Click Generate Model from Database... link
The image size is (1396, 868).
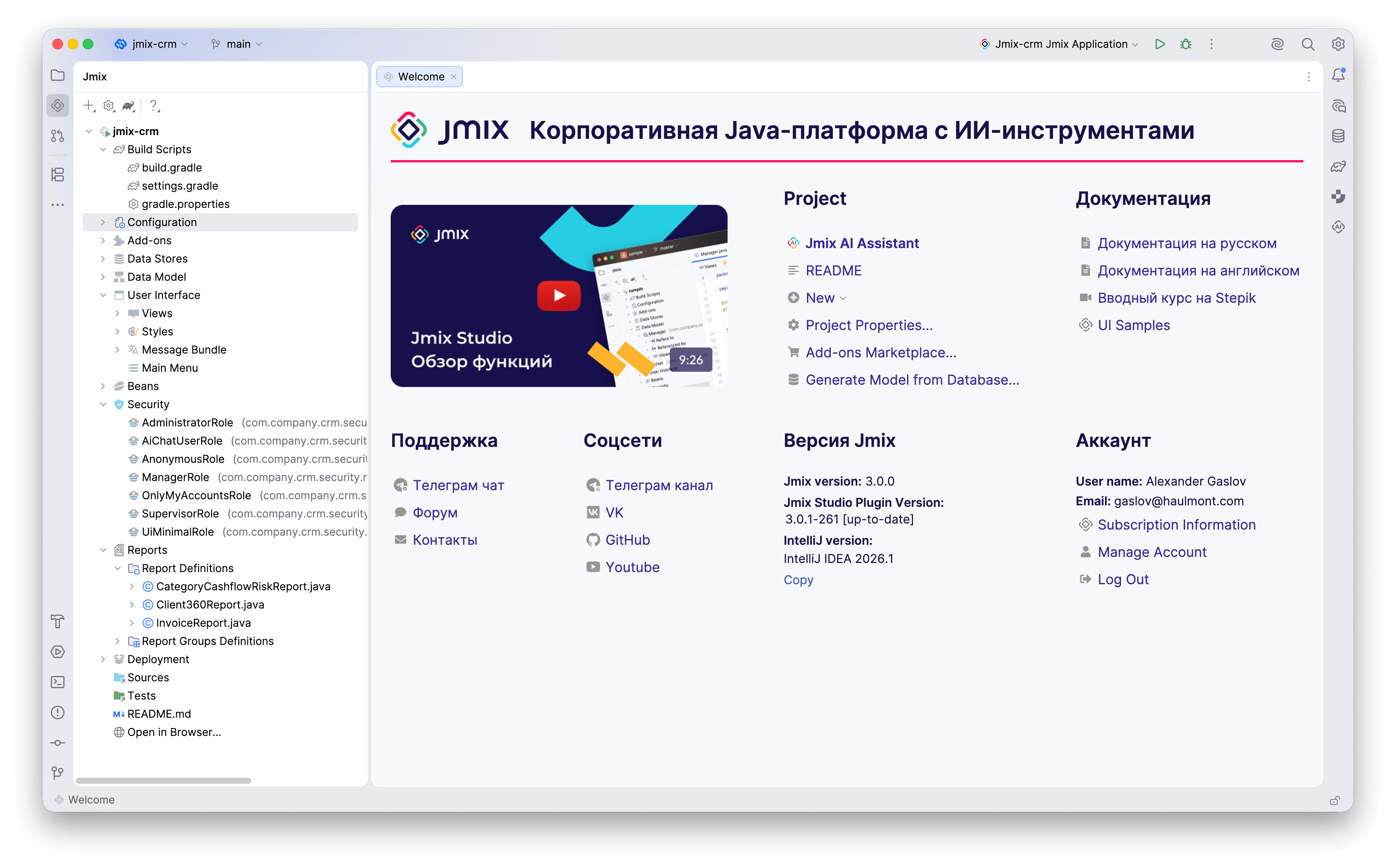tap(912, 380)
